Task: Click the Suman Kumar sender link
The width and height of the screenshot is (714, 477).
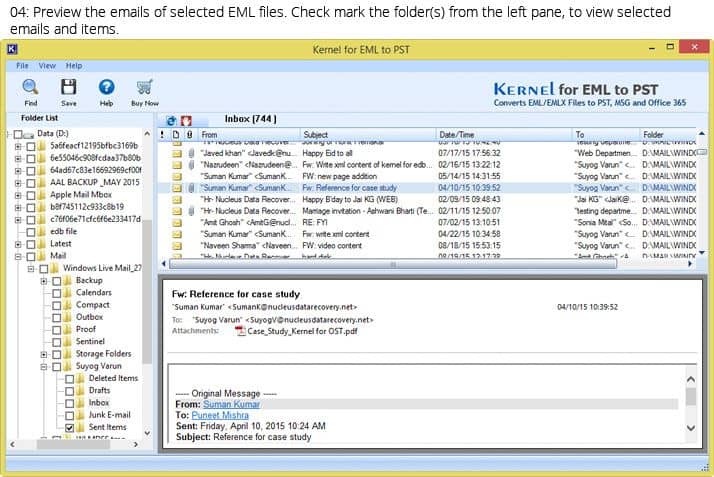Action: (x=231, y=404)
